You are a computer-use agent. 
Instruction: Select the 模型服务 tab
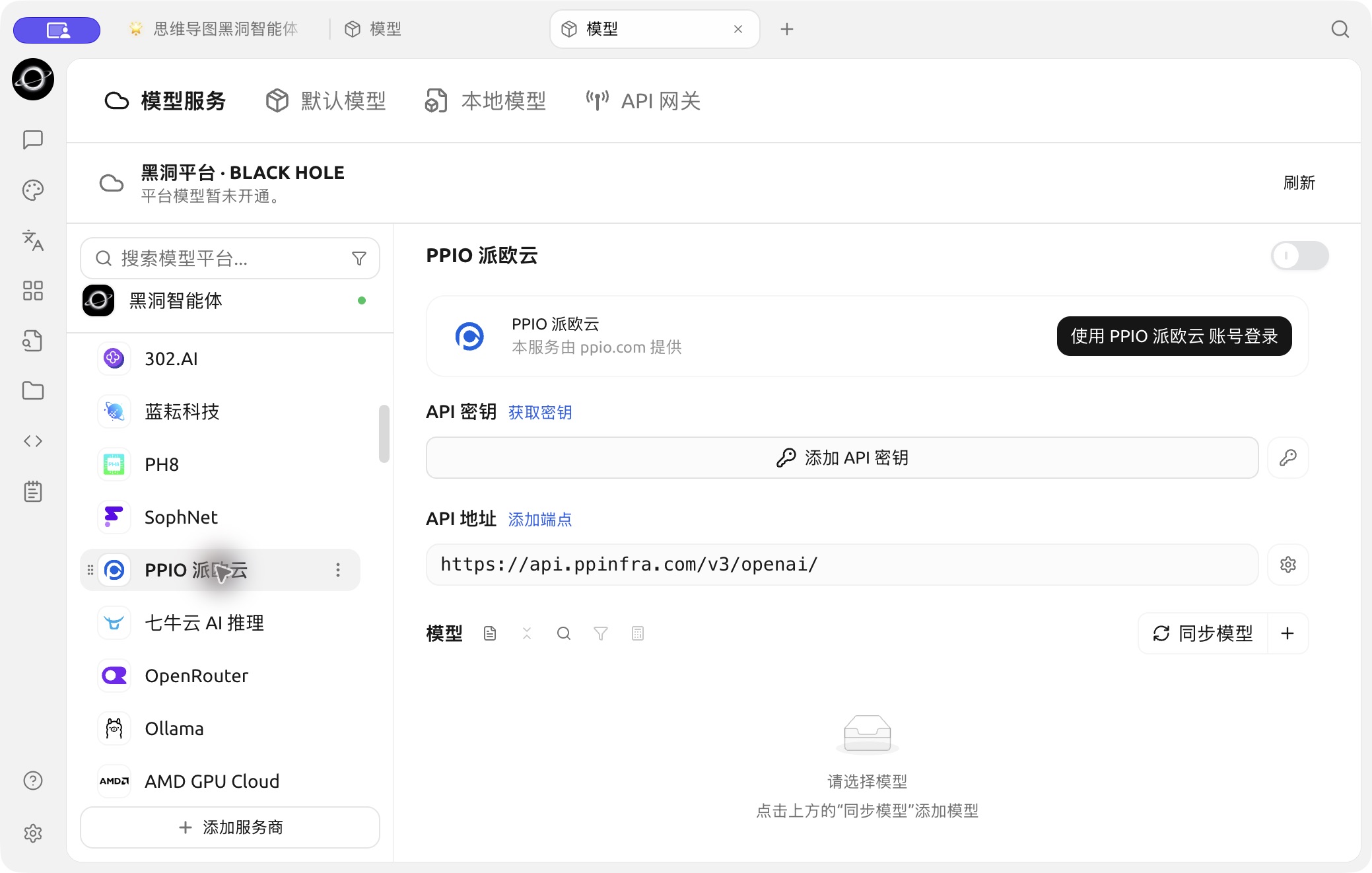[166, 101]
